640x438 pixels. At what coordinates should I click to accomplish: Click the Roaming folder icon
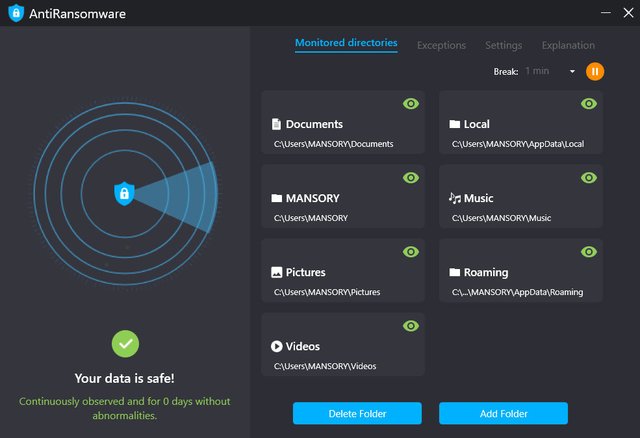454,272
